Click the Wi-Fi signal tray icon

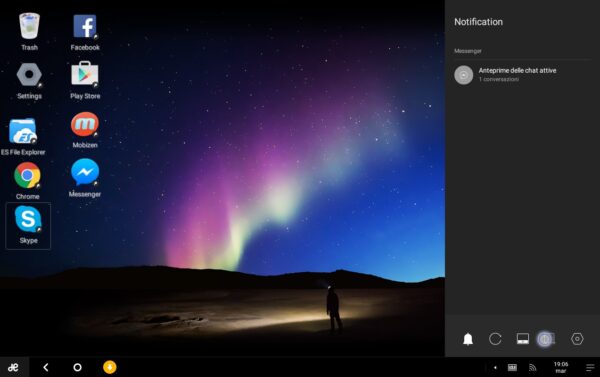pyautogui.click(x=533, y=368)
